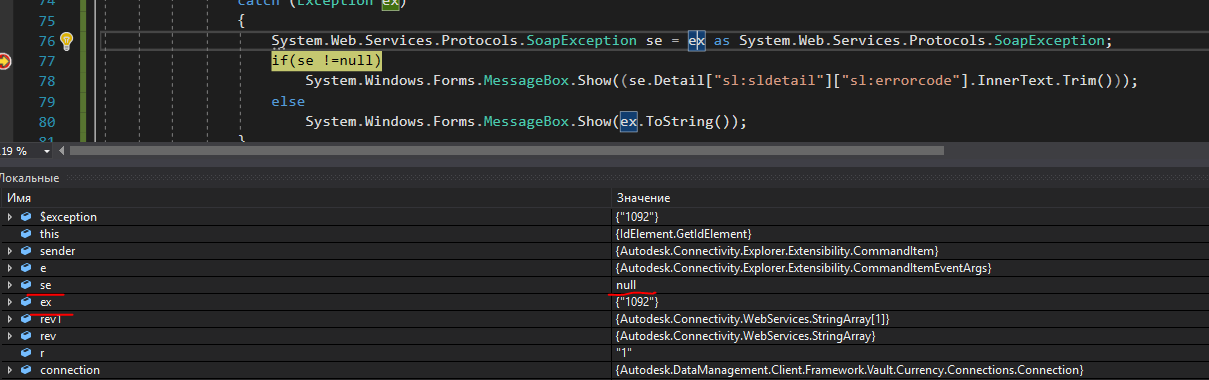Image resolution: width=1209 pixels, height=380 pixels.
Task: Expand the $exception variable
Action: click(x=10, y=216)
